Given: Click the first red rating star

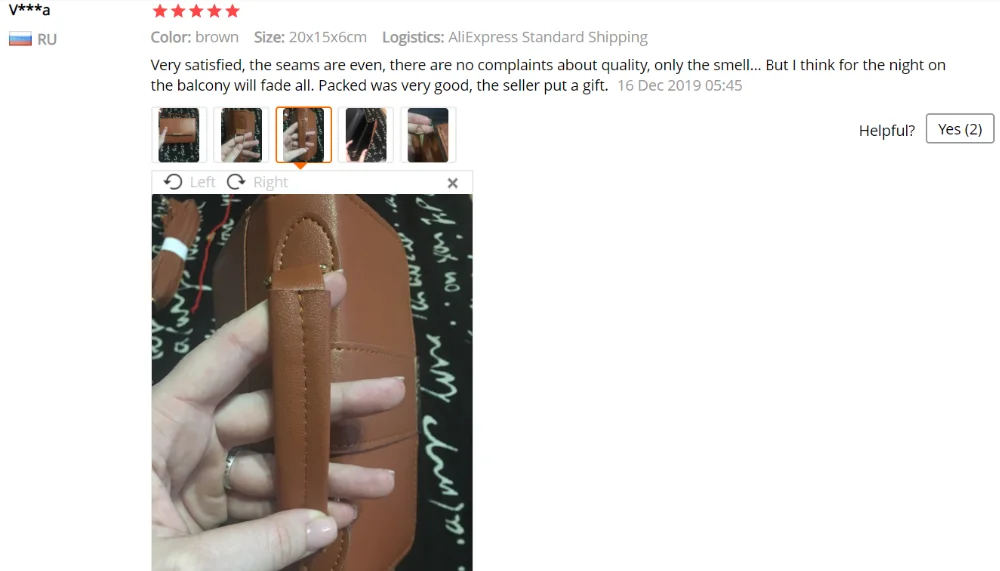Looking at the screenshot, I should click(x=160, y=11).
